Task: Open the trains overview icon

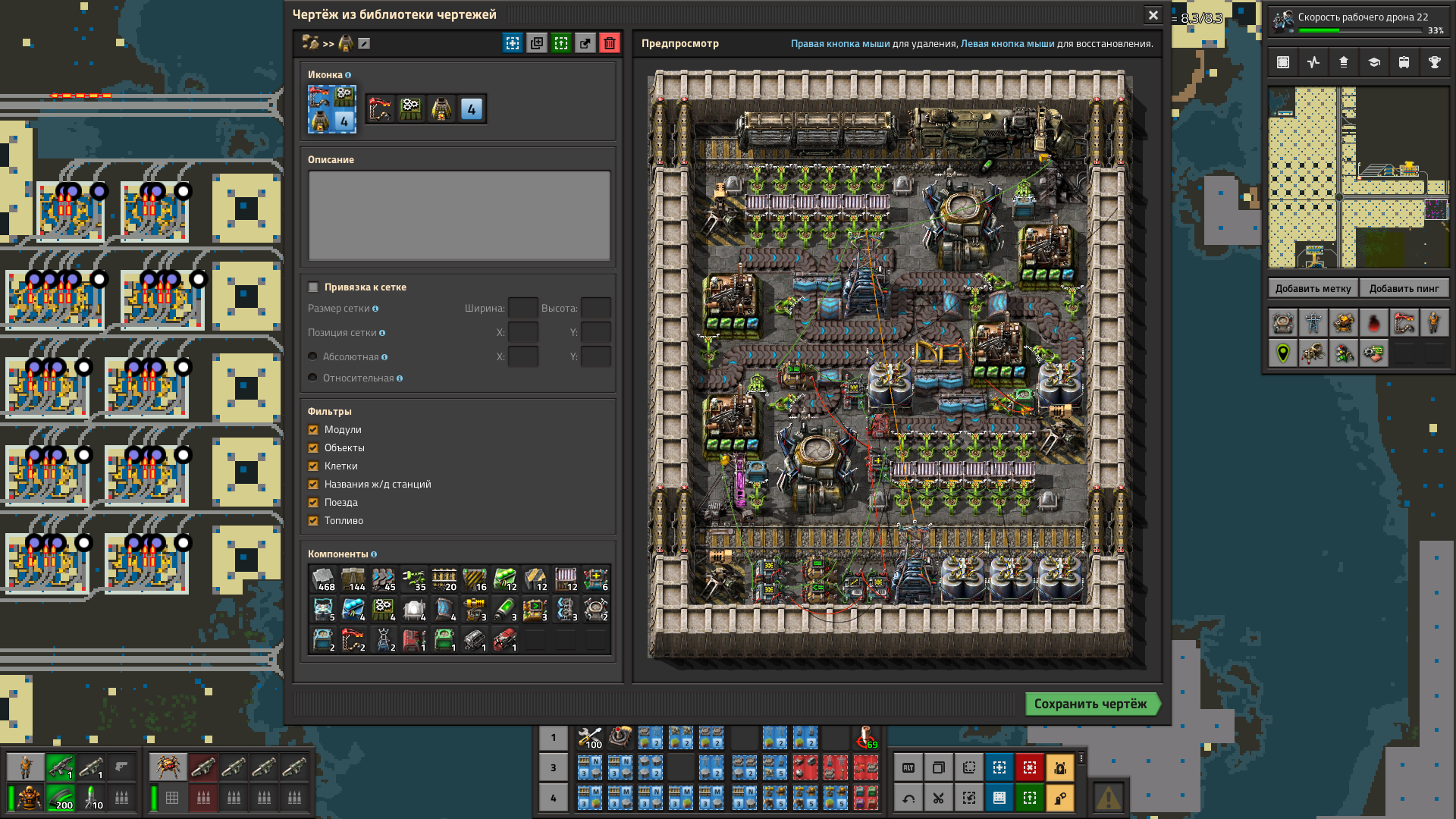Action: pos(1404,62)
